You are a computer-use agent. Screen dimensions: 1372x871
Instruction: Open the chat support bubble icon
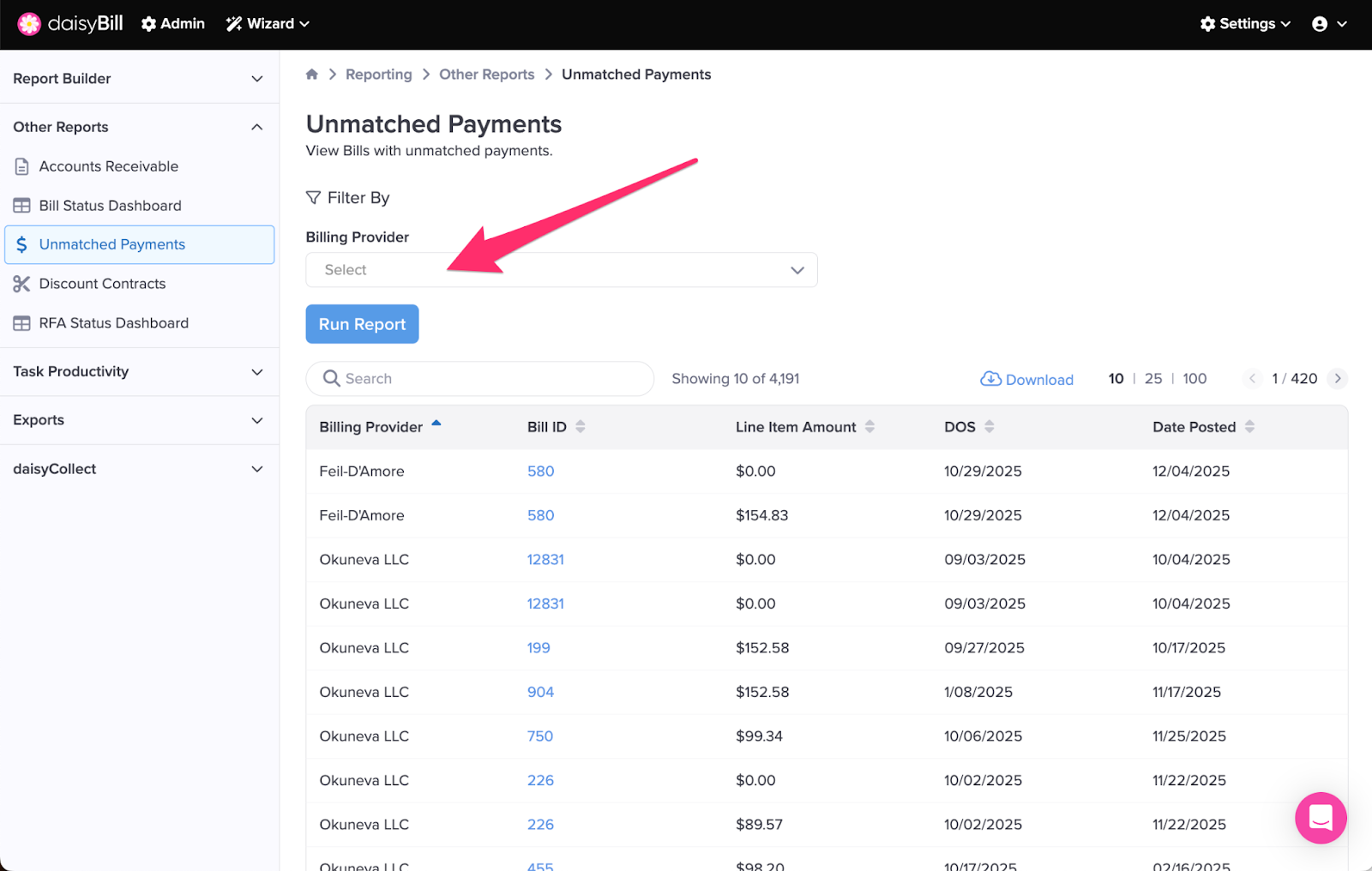point(1321,818)
